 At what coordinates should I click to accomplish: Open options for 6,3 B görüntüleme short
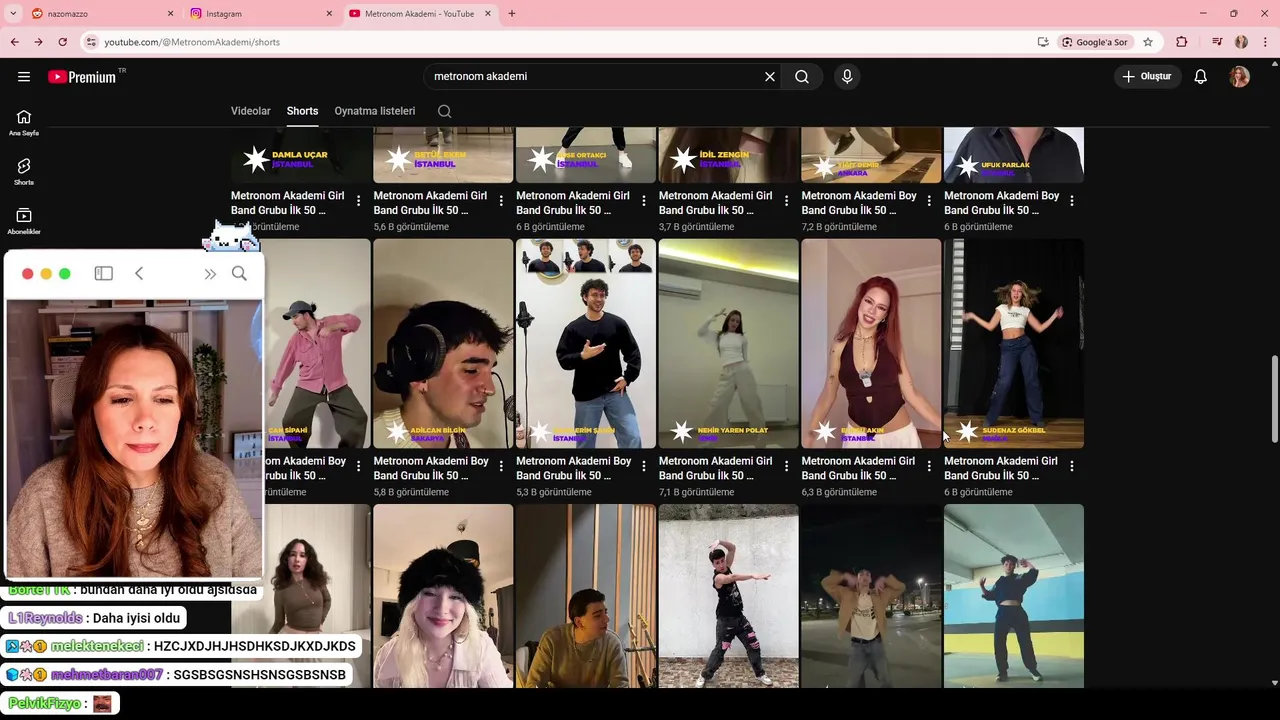point(929,466)
